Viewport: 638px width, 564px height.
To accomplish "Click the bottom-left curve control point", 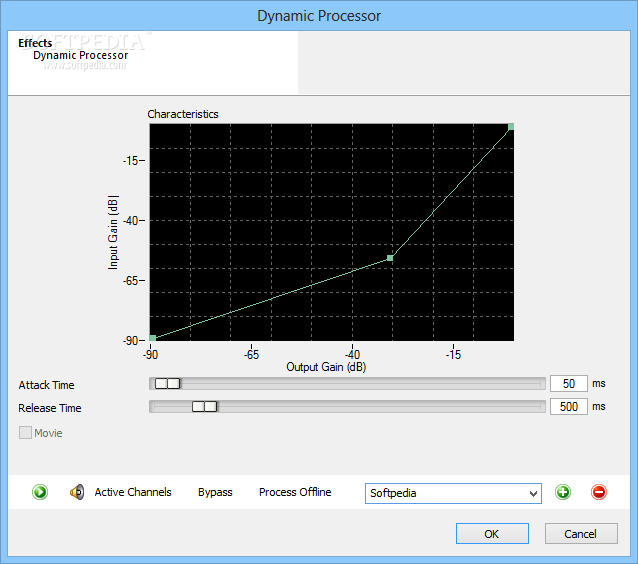I will [153, 338].
